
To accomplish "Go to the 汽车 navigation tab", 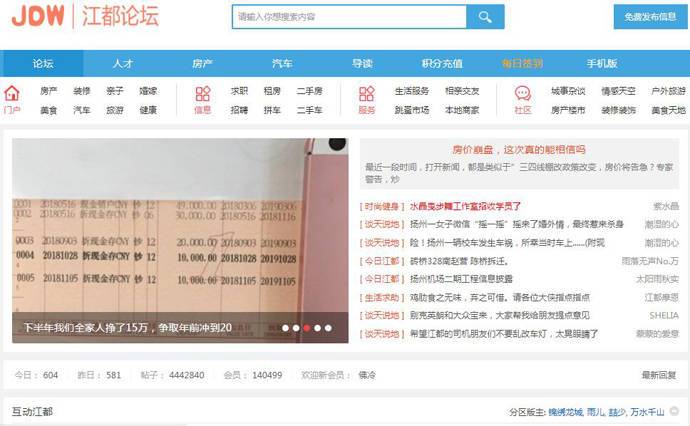I will pos(282,63).
